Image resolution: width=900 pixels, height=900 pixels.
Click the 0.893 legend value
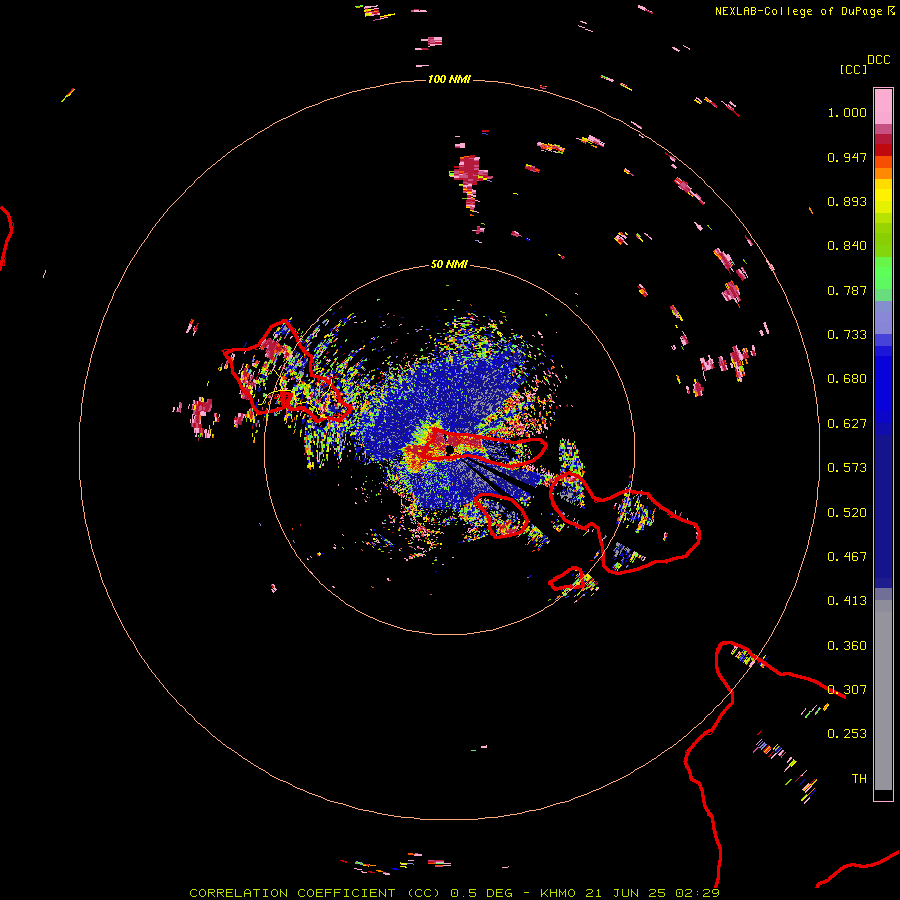[x=847, y=201]
